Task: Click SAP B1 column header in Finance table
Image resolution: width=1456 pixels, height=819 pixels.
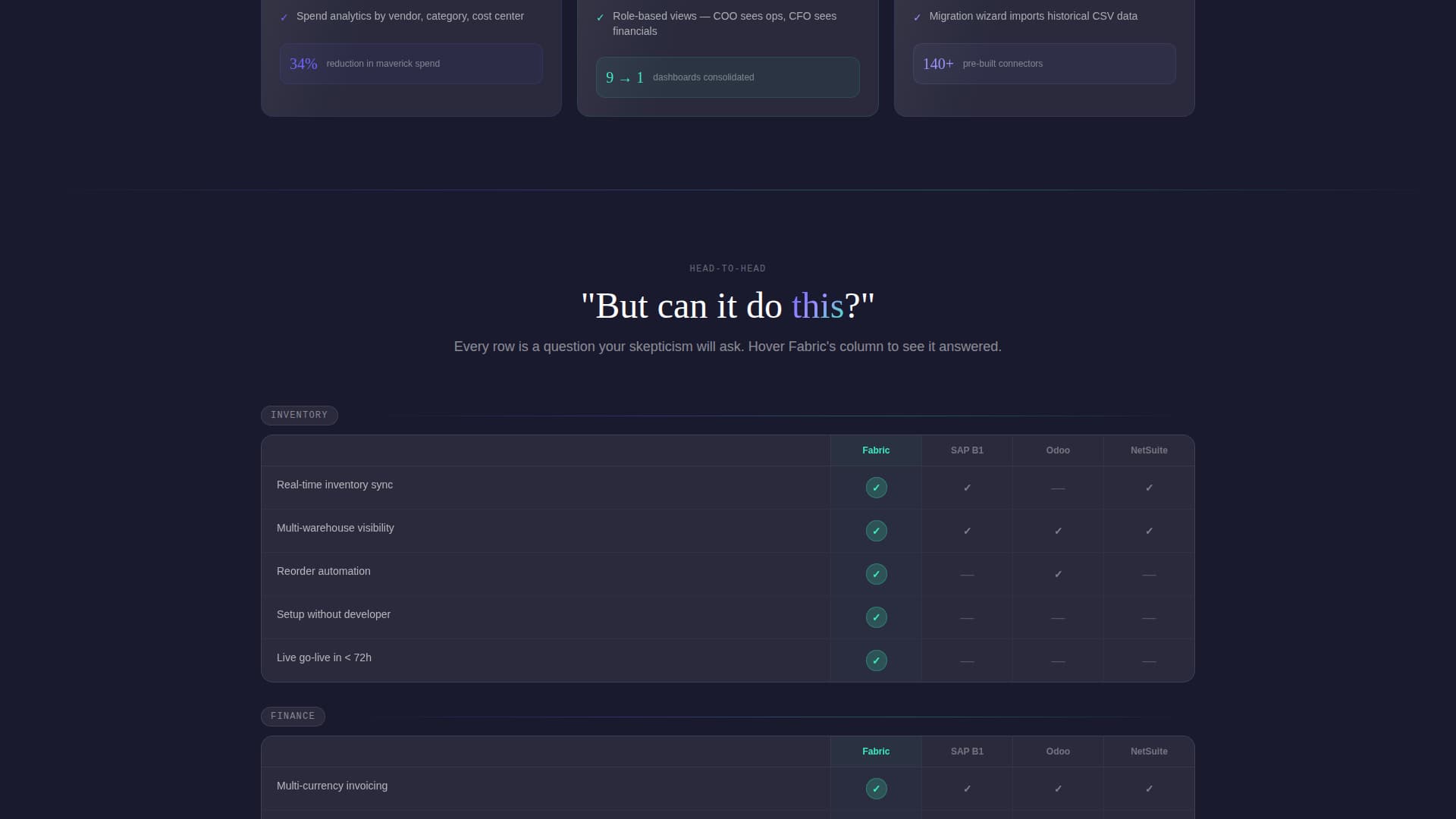Action: [x=967, y=752]
